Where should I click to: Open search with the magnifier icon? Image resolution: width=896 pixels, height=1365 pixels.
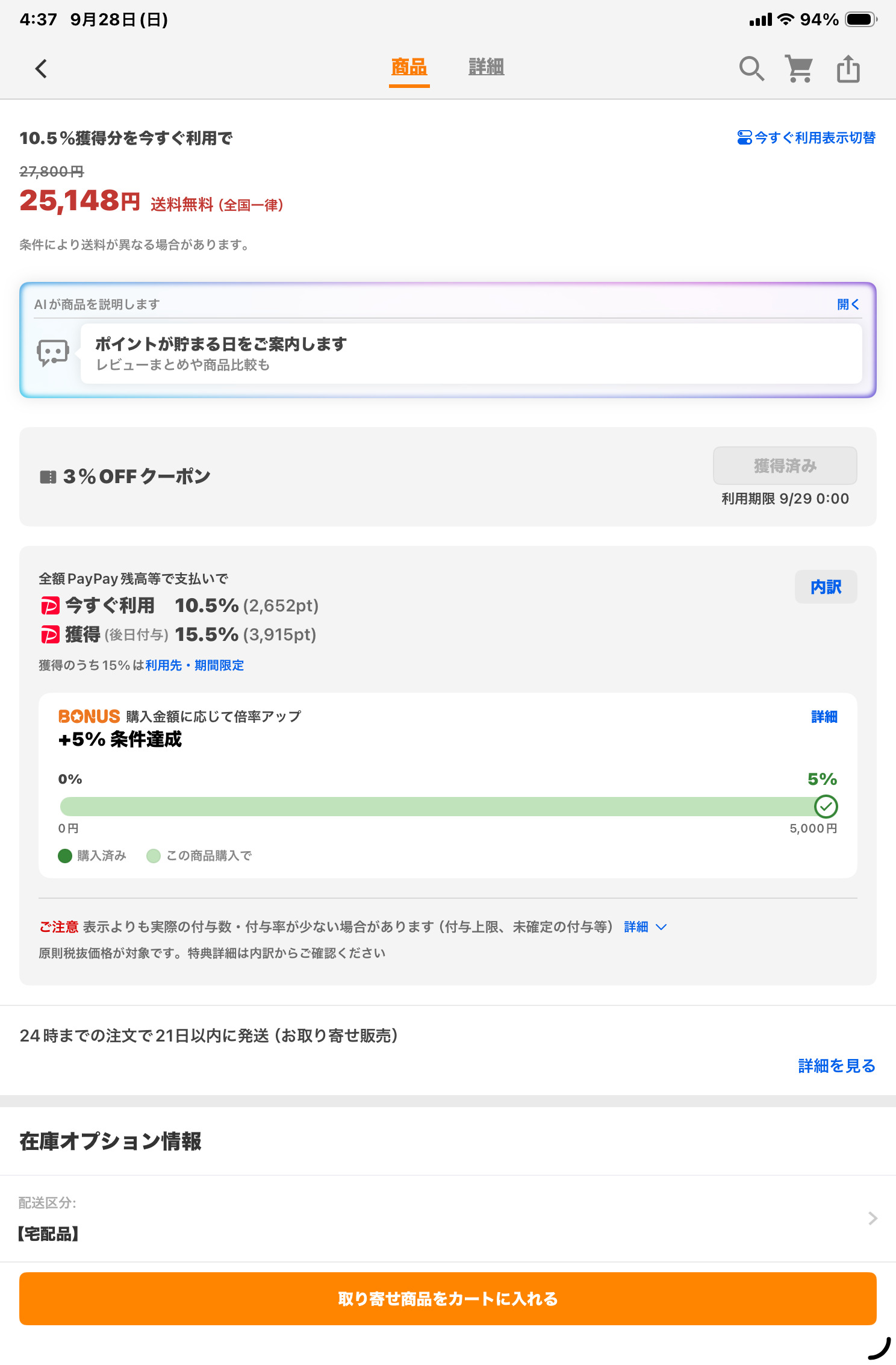click(x=751, y=69)
